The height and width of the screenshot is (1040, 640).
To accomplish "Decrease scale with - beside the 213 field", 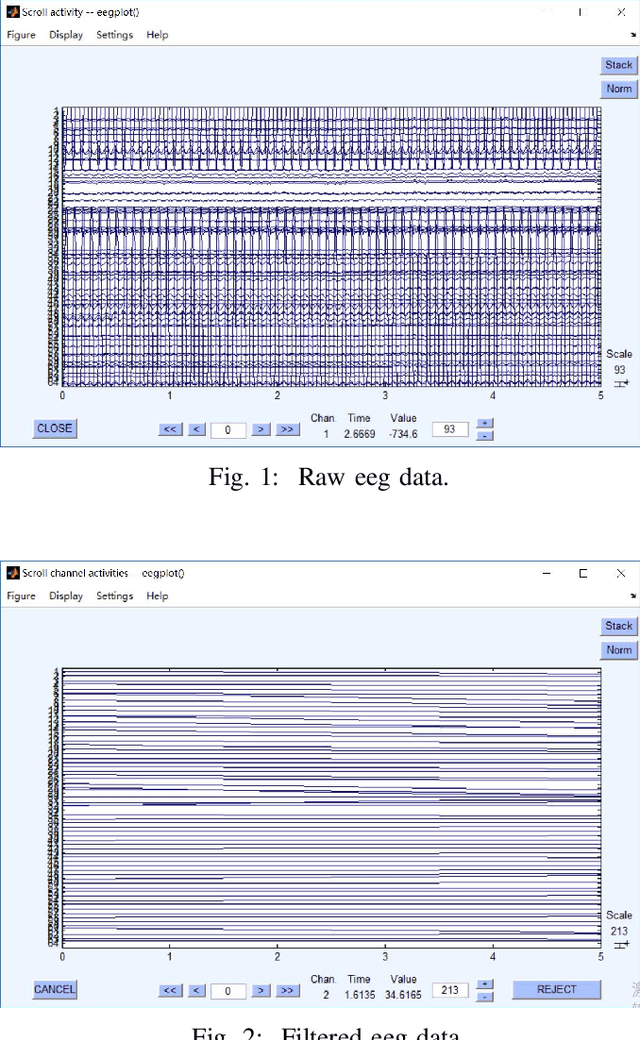I will point(485,996).
